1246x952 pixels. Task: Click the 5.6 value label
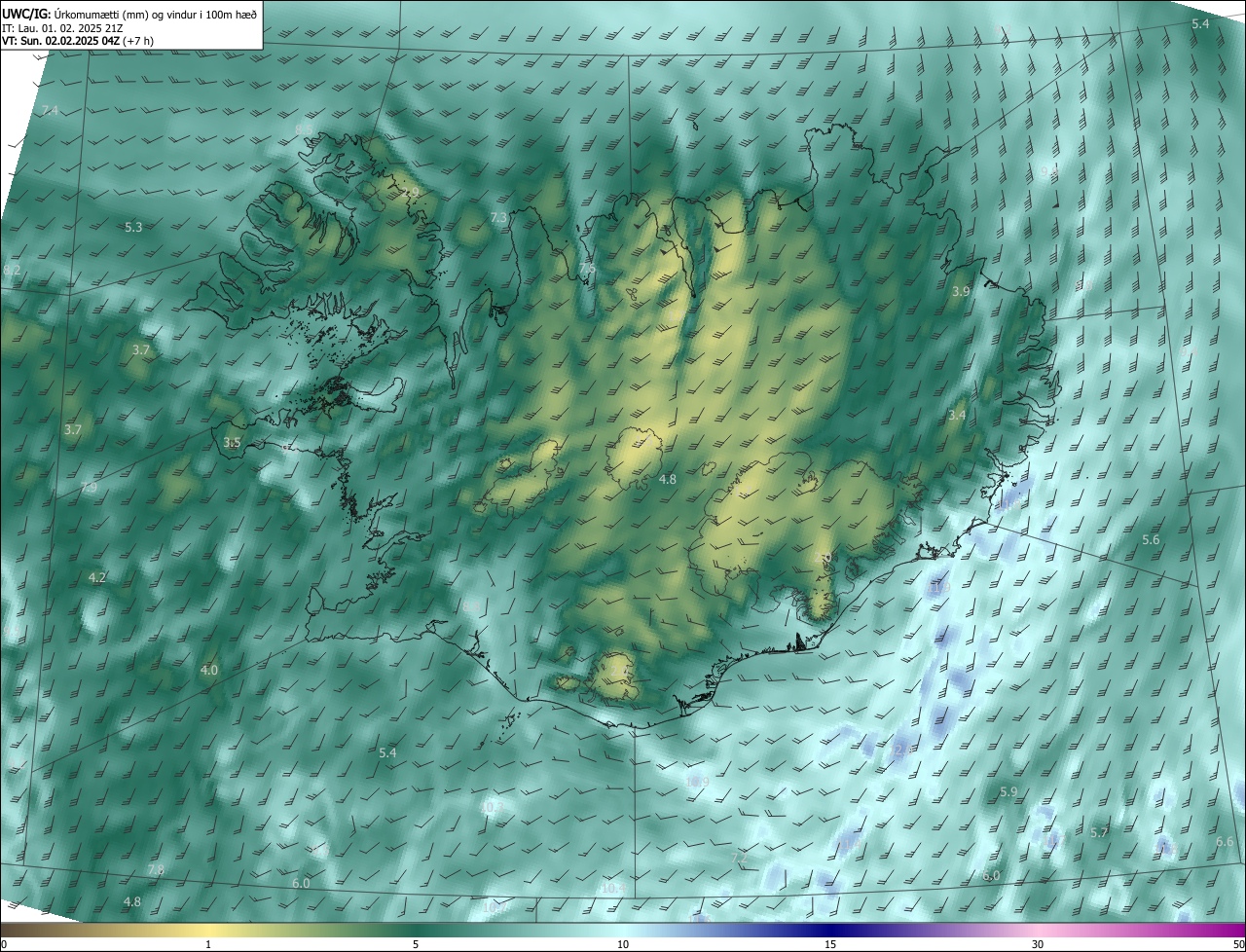1151,540
